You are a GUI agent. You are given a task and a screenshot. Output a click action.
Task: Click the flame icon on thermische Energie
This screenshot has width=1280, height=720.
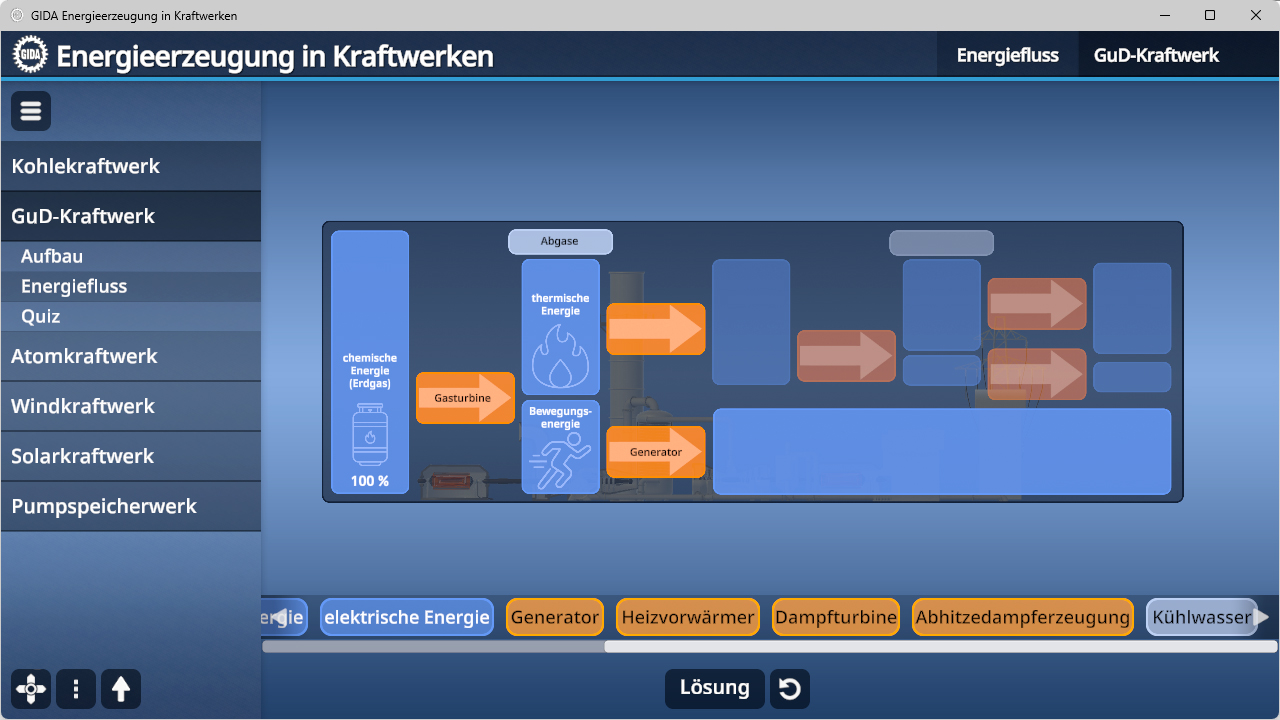pos(560,351)
